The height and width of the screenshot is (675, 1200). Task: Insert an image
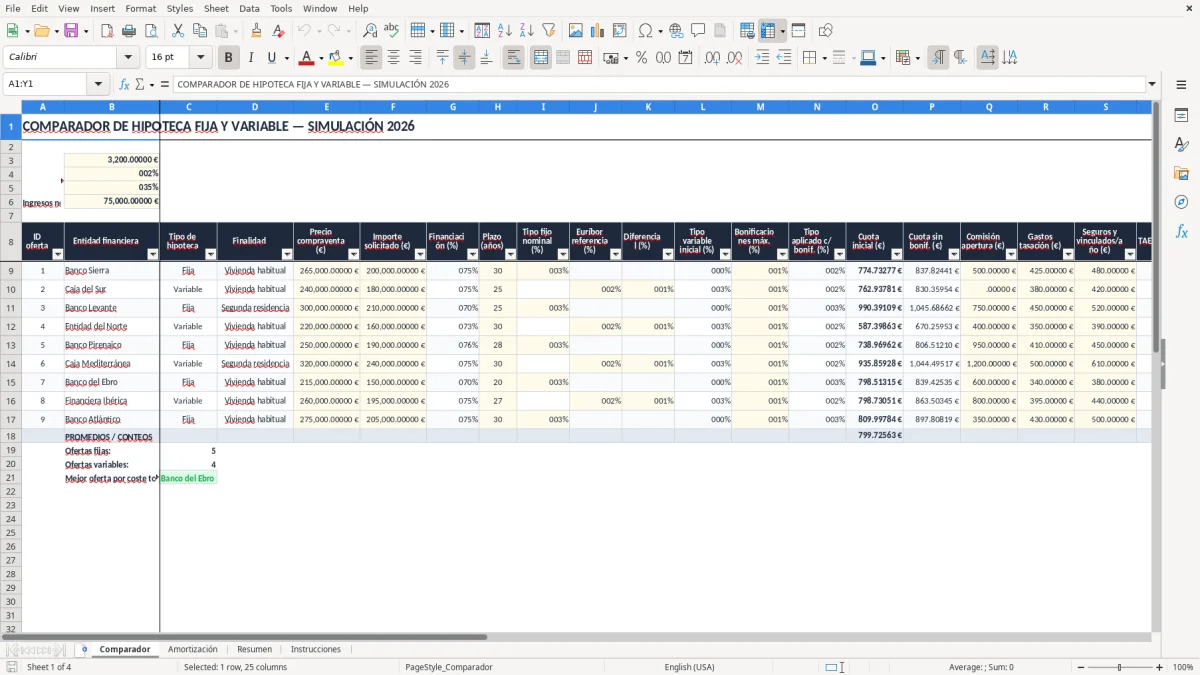click(x=576, y=31)
